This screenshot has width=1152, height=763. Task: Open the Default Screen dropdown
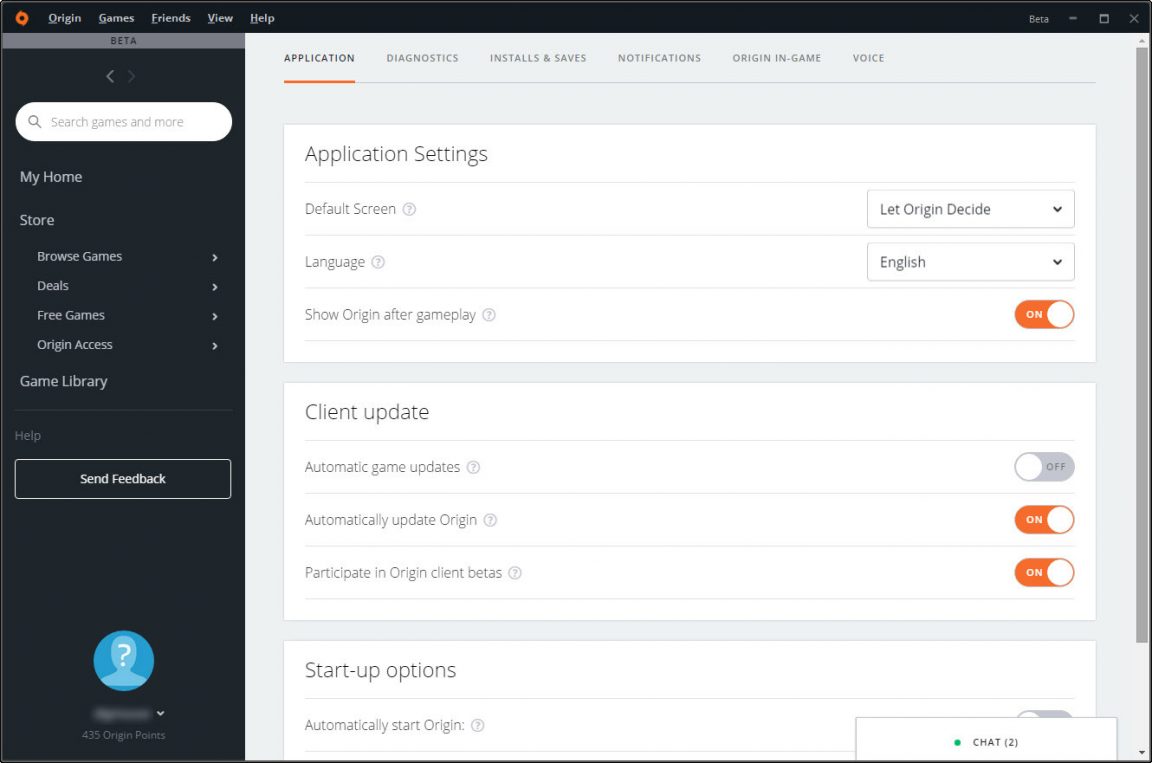click(970, 209)
